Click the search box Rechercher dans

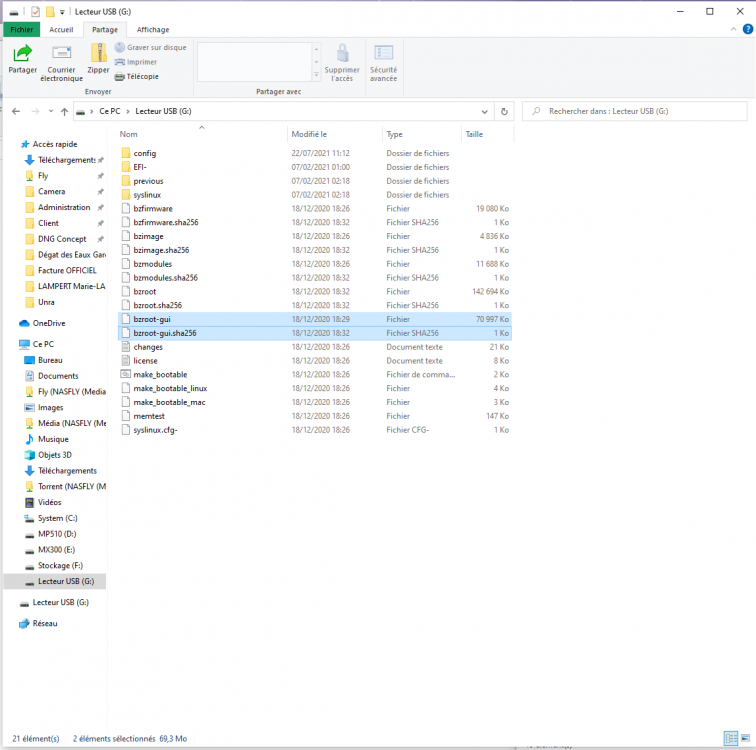(x=634, y=111)
